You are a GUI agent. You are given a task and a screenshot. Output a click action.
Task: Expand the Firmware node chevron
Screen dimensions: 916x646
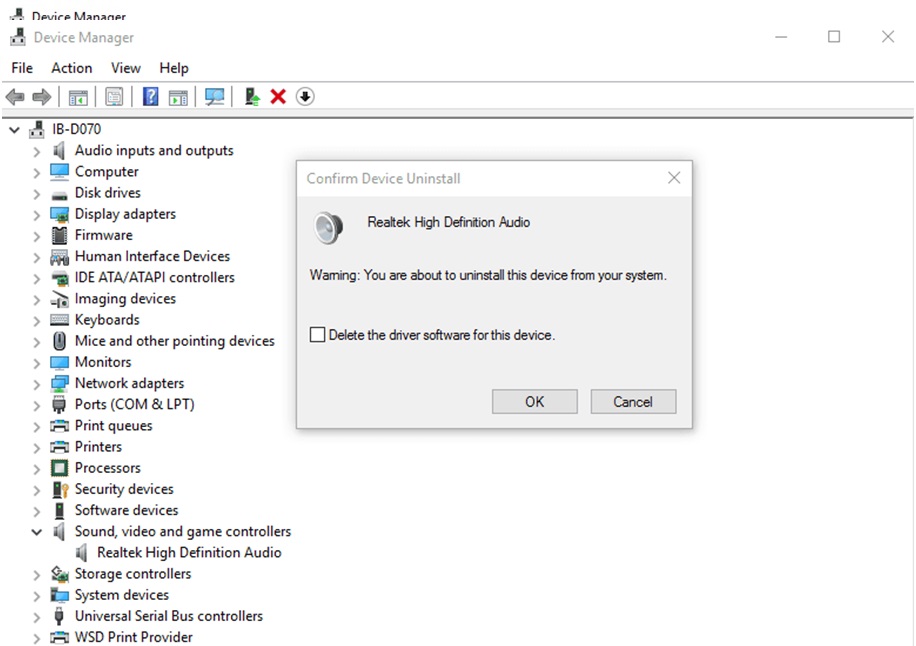(37, 237)
